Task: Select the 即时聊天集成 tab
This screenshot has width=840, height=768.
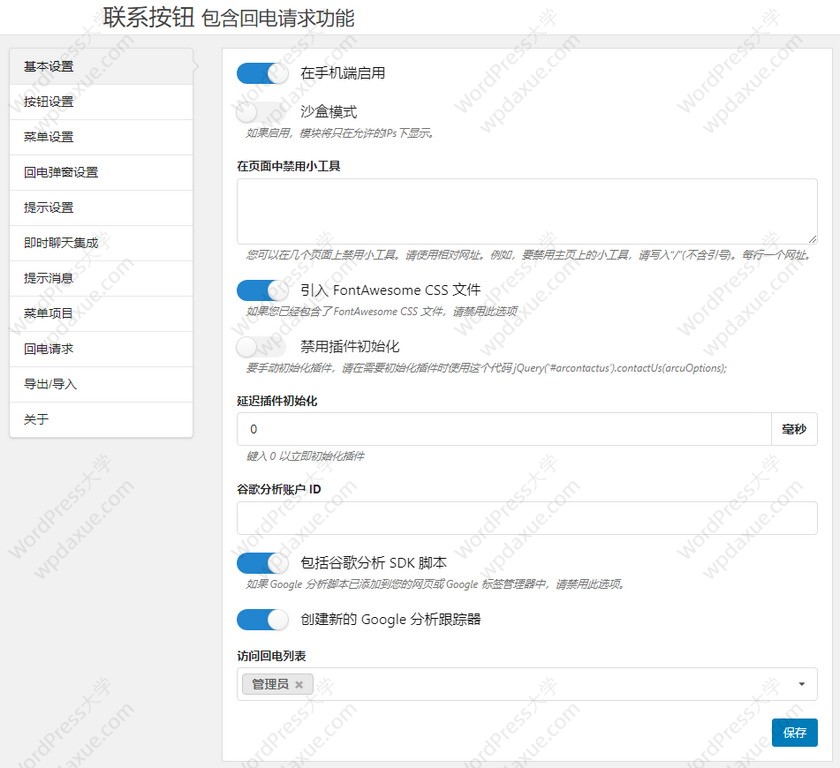Action: coord(100,243)
